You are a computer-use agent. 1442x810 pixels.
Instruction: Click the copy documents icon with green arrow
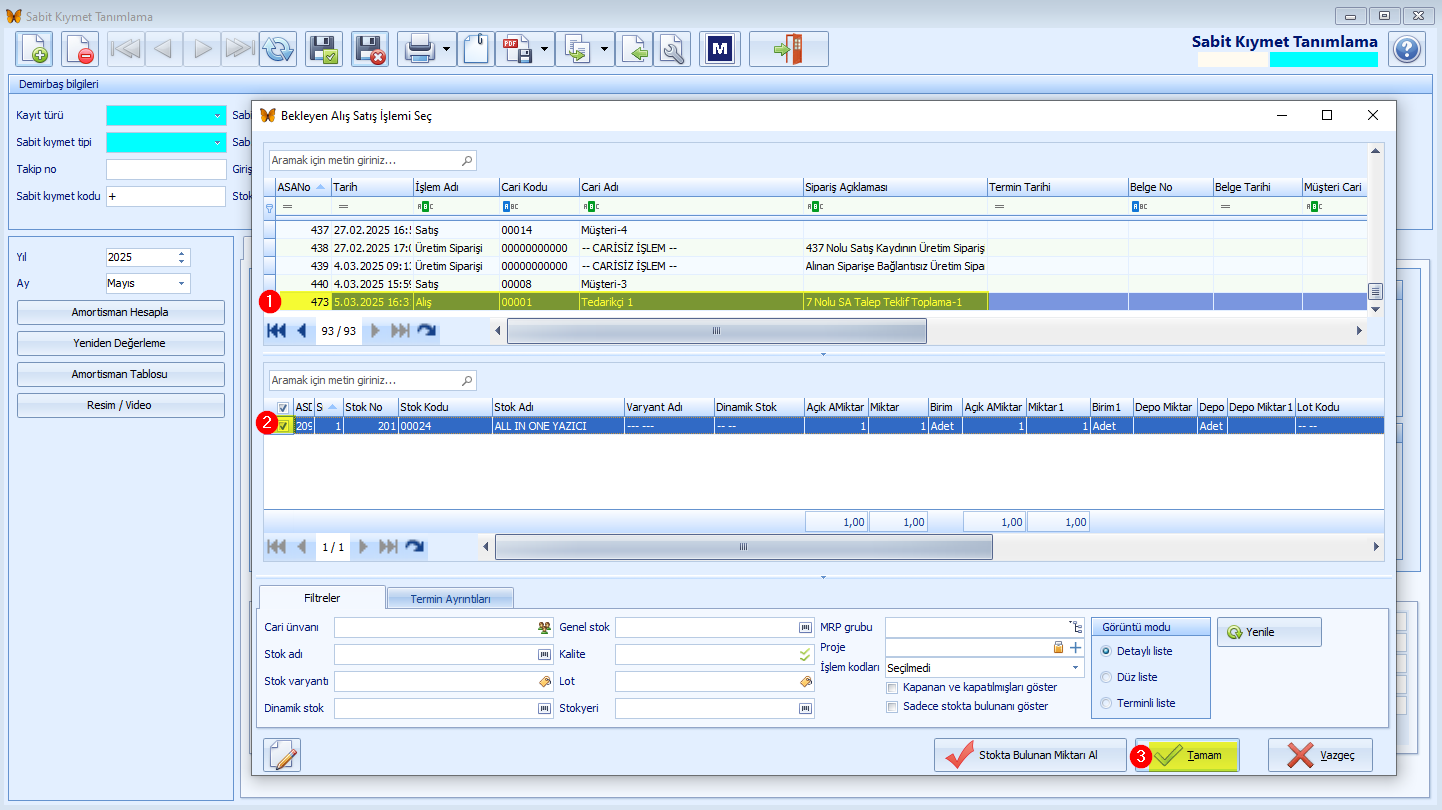(577, 48)
